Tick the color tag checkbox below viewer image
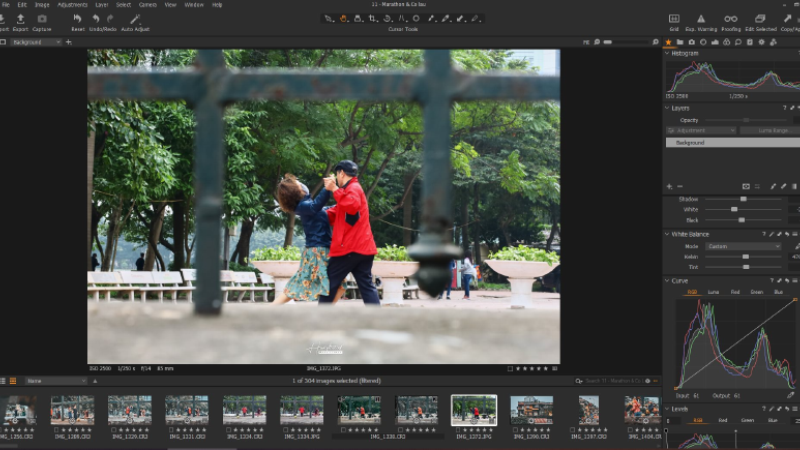800x450 pixels. tap(510, 368)
